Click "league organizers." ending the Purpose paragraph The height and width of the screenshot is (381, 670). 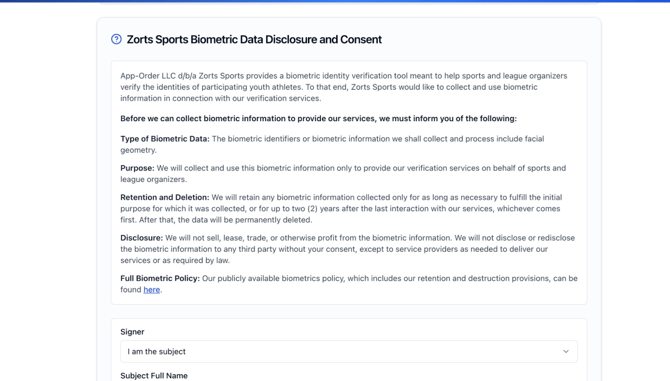coord(153,179)
